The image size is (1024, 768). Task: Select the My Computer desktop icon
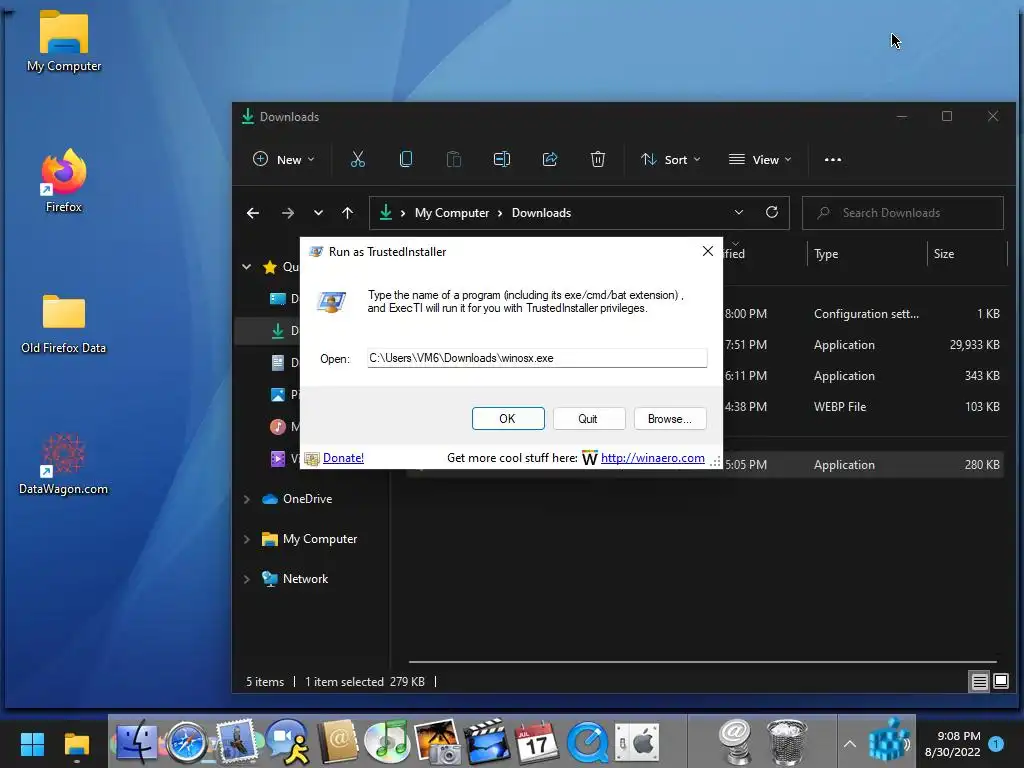(x=63, y=40)
